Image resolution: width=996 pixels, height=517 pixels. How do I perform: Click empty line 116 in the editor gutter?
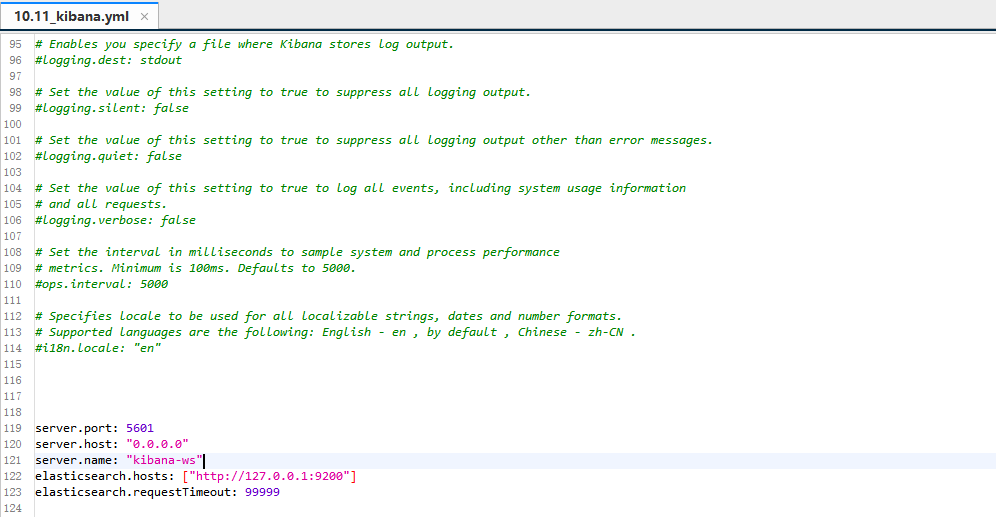point(13,380)
